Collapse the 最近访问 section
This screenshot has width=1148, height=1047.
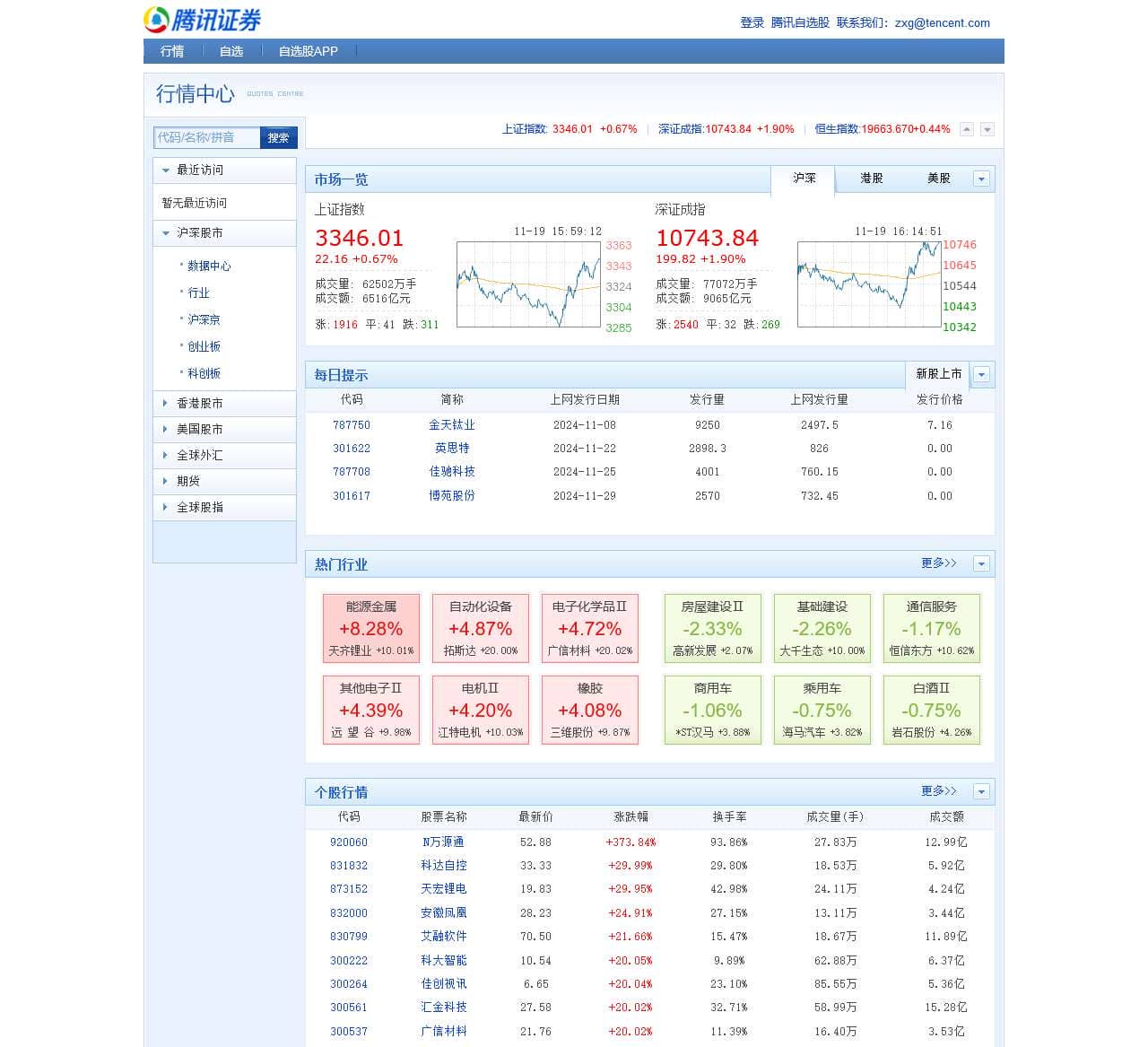coord(166,170)
